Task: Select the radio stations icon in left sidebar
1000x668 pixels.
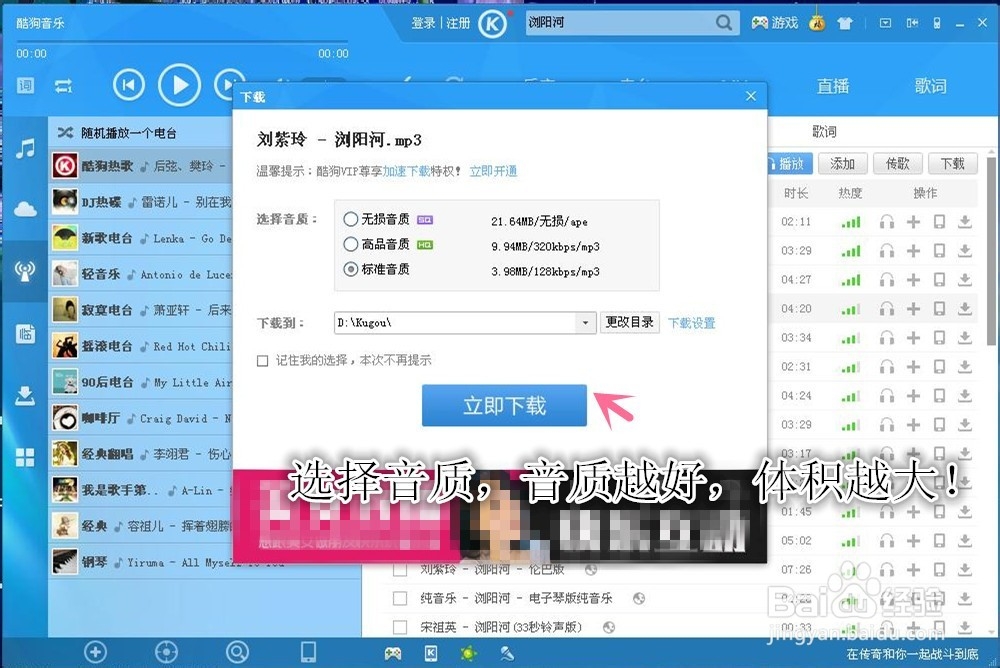Action: 22,270
